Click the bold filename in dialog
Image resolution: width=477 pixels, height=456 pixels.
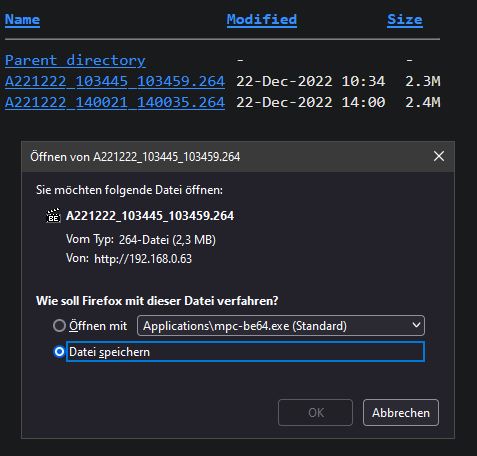pyautogui.click(x=150, y=216)
